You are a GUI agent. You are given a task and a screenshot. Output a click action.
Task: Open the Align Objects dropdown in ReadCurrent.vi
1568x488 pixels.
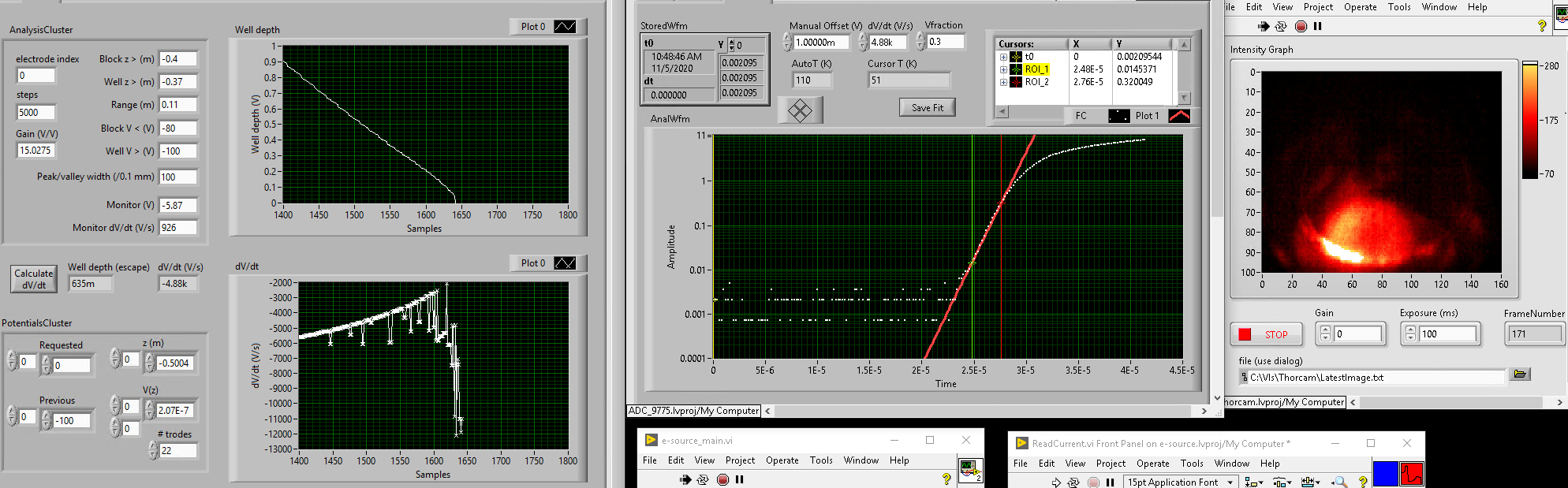[x=1253, y=482]
